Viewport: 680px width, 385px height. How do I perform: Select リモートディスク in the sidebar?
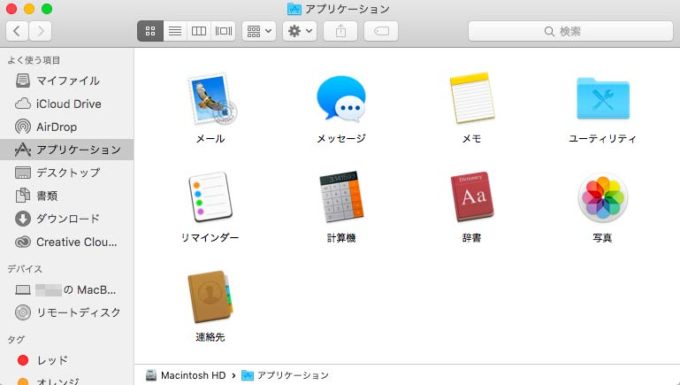point(67,312)
